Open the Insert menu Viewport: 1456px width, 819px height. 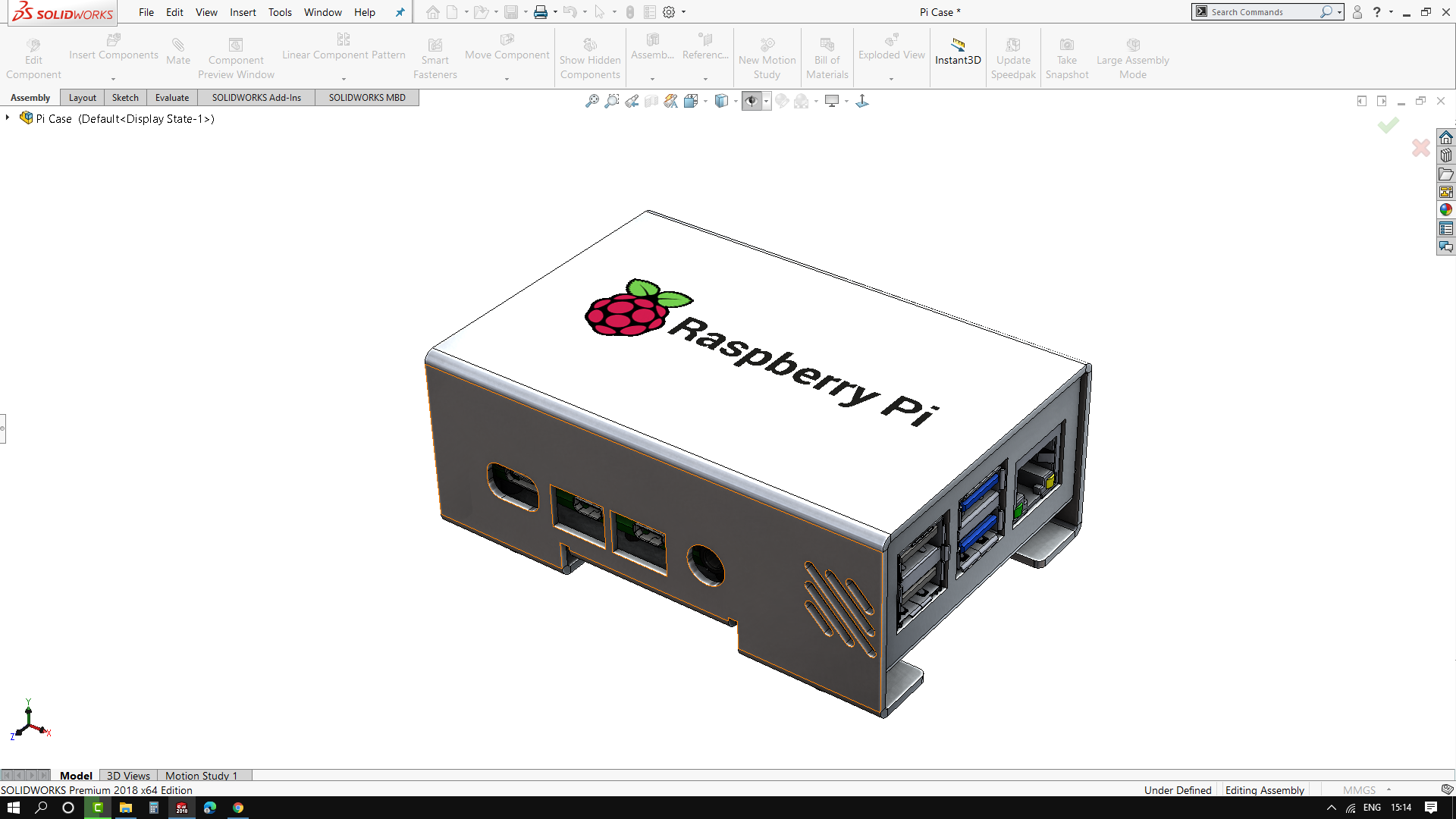[243, 12]
